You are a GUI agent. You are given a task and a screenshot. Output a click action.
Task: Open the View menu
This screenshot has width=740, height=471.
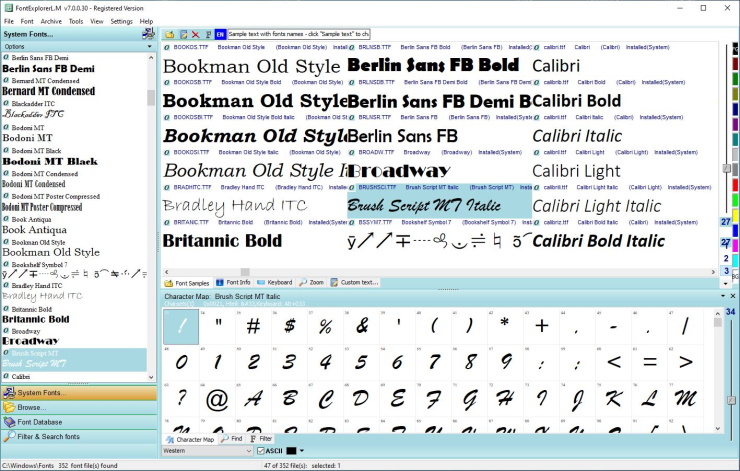[x=97, y=21]
